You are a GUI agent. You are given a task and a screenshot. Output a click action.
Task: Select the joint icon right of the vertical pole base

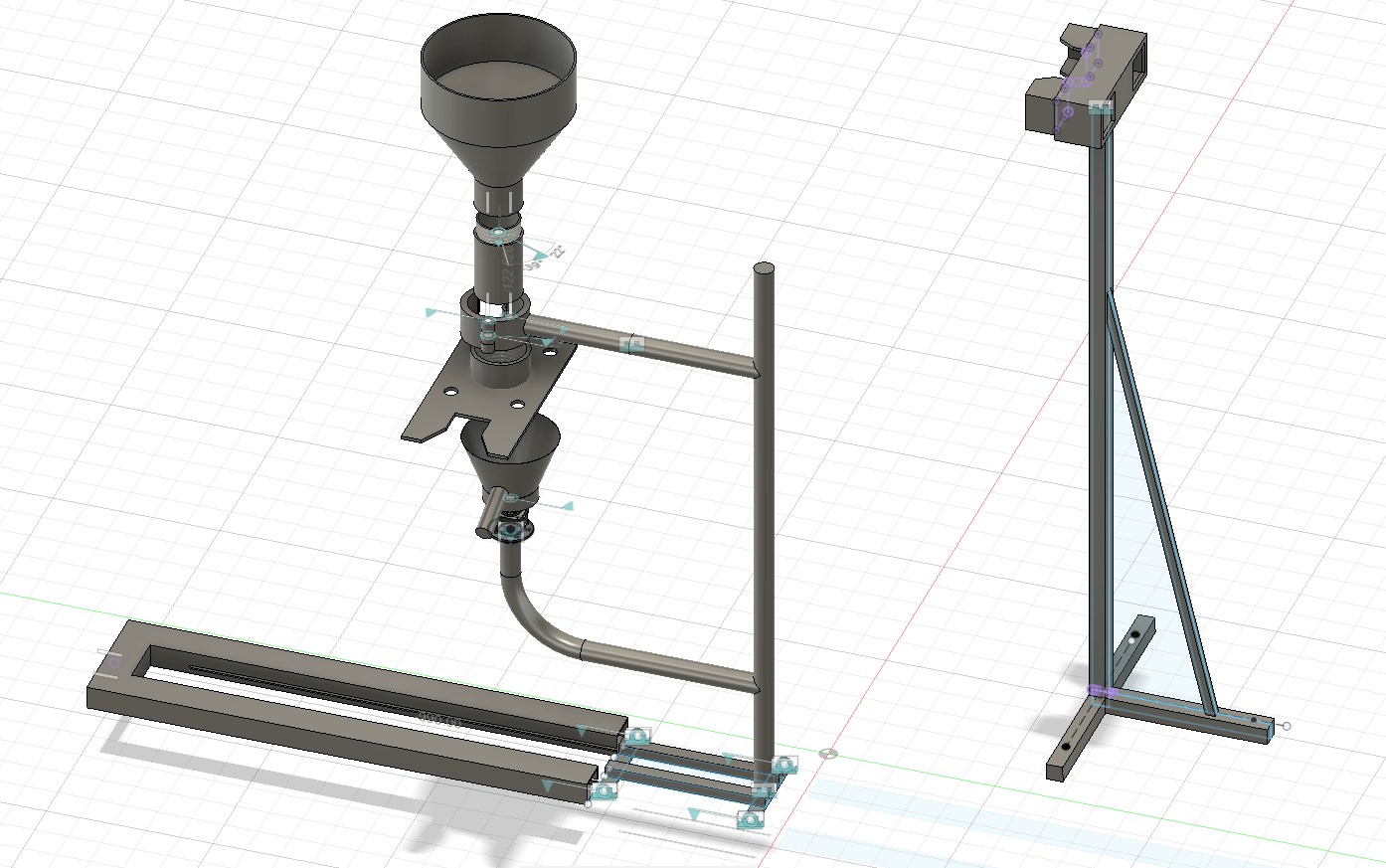pos(784,765)
